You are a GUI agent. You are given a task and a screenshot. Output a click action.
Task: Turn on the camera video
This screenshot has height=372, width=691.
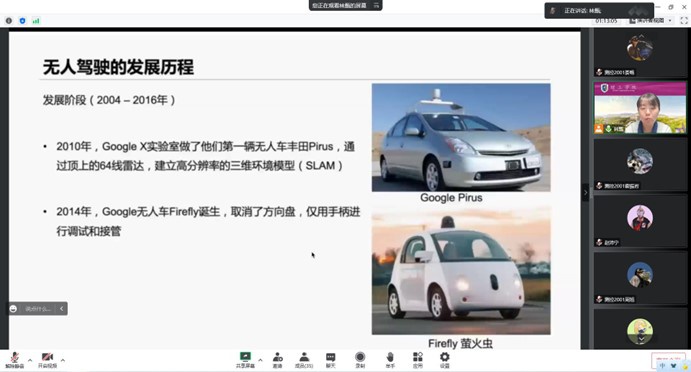tap(47, 360)
